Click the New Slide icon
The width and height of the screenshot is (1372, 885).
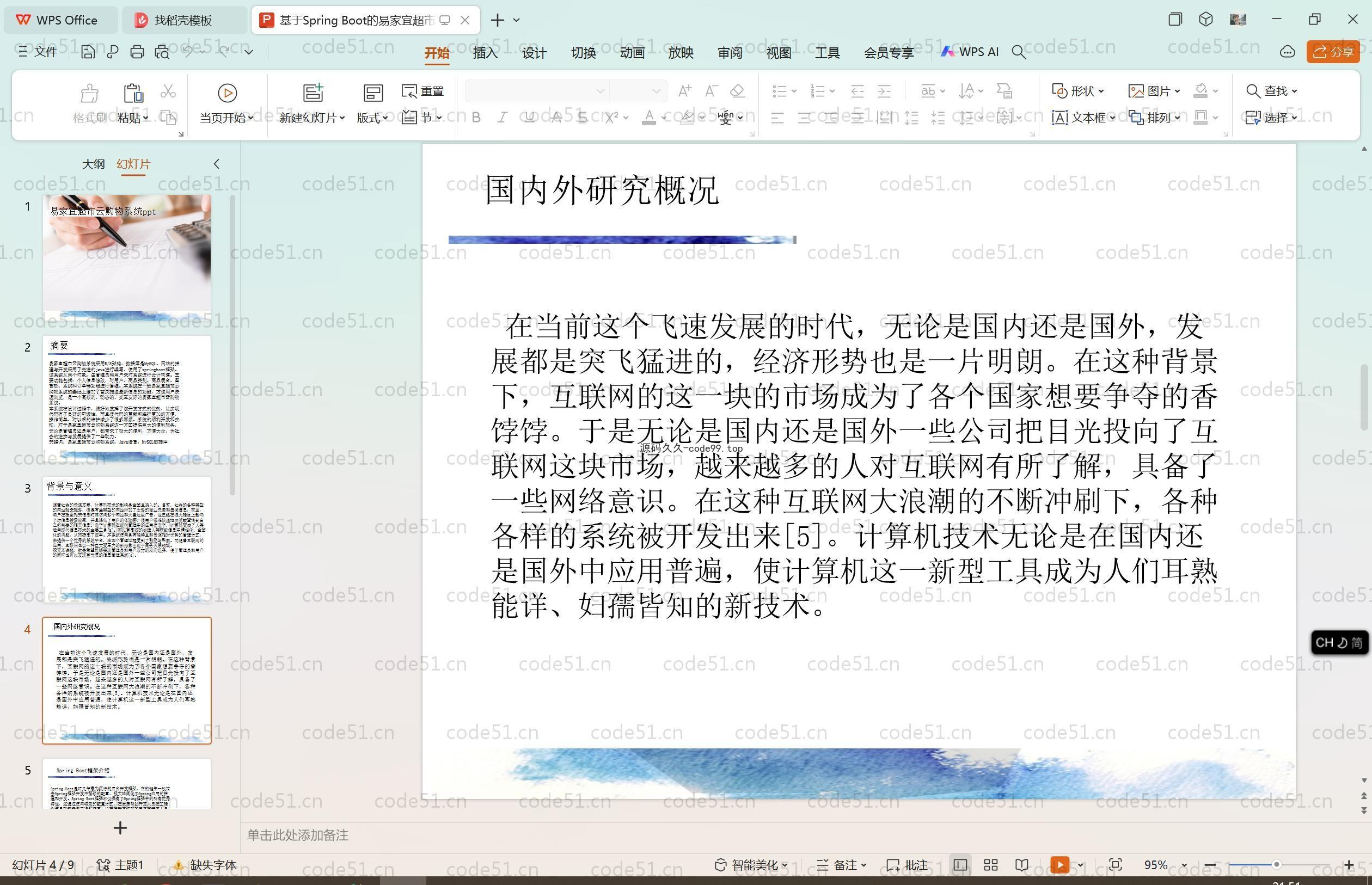click(x=313, y=93)
